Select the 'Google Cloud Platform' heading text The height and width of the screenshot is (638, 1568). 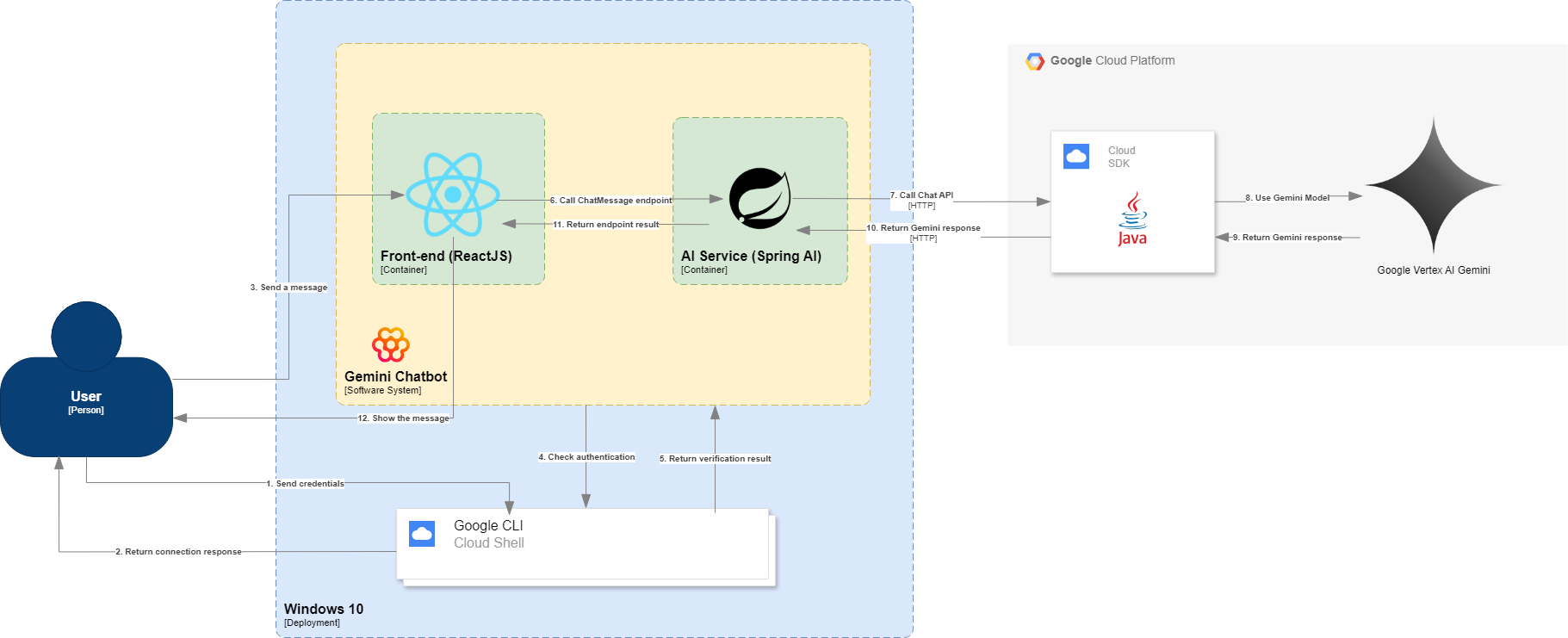point(1112,60)
